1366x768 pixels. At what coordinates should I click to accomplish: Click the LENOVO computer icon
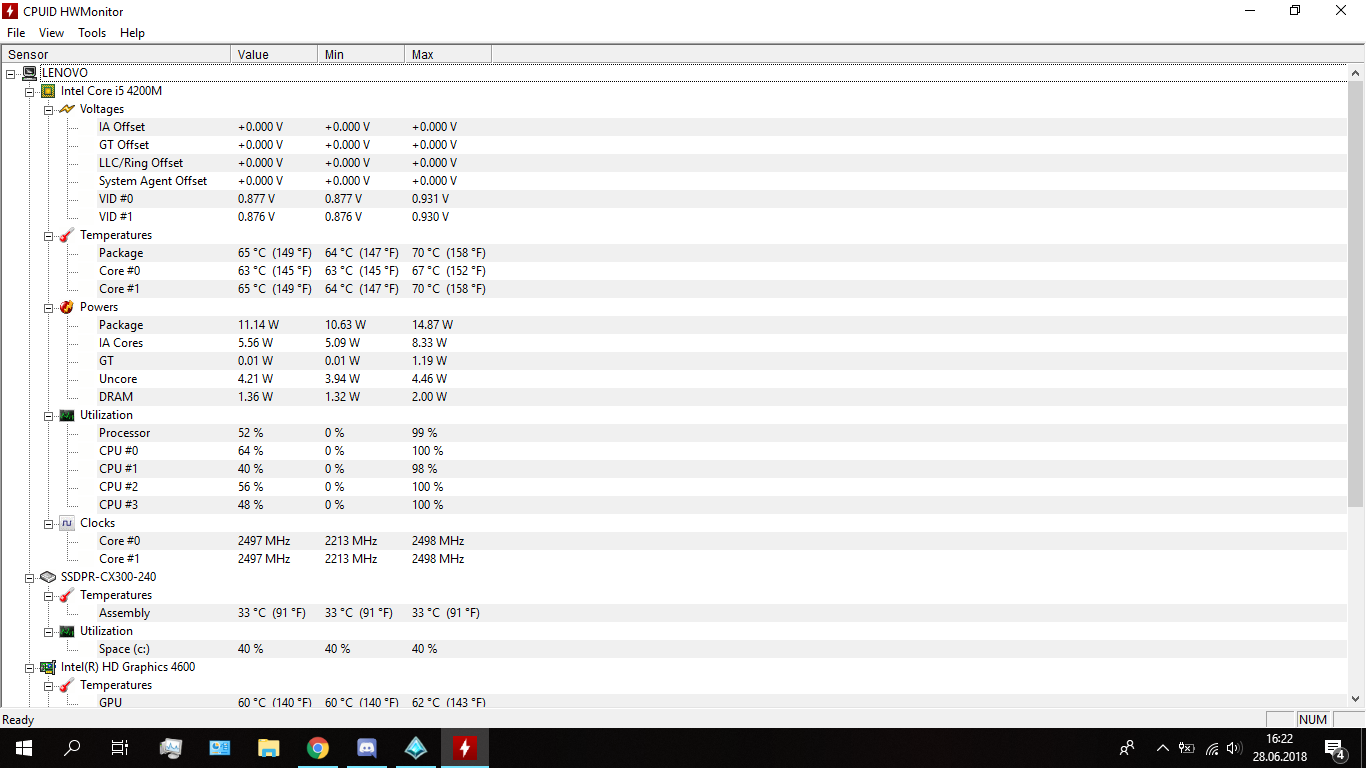tap(30, 73)
